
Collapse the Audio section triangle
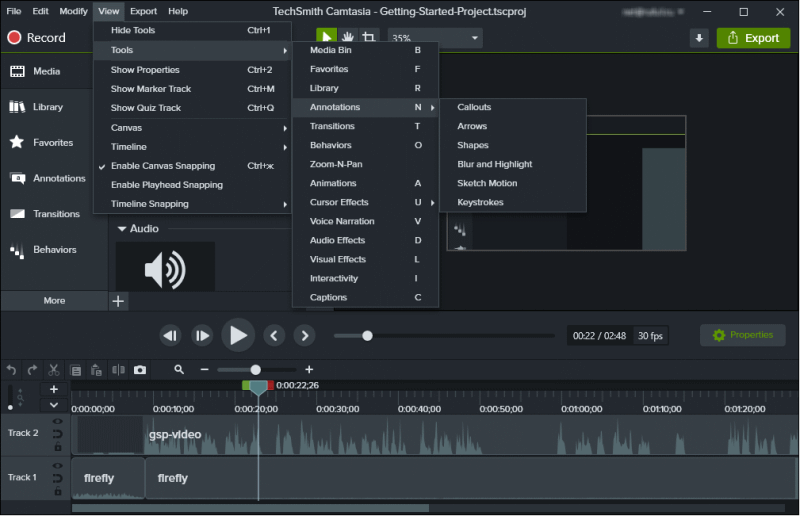tap(122, 229)
